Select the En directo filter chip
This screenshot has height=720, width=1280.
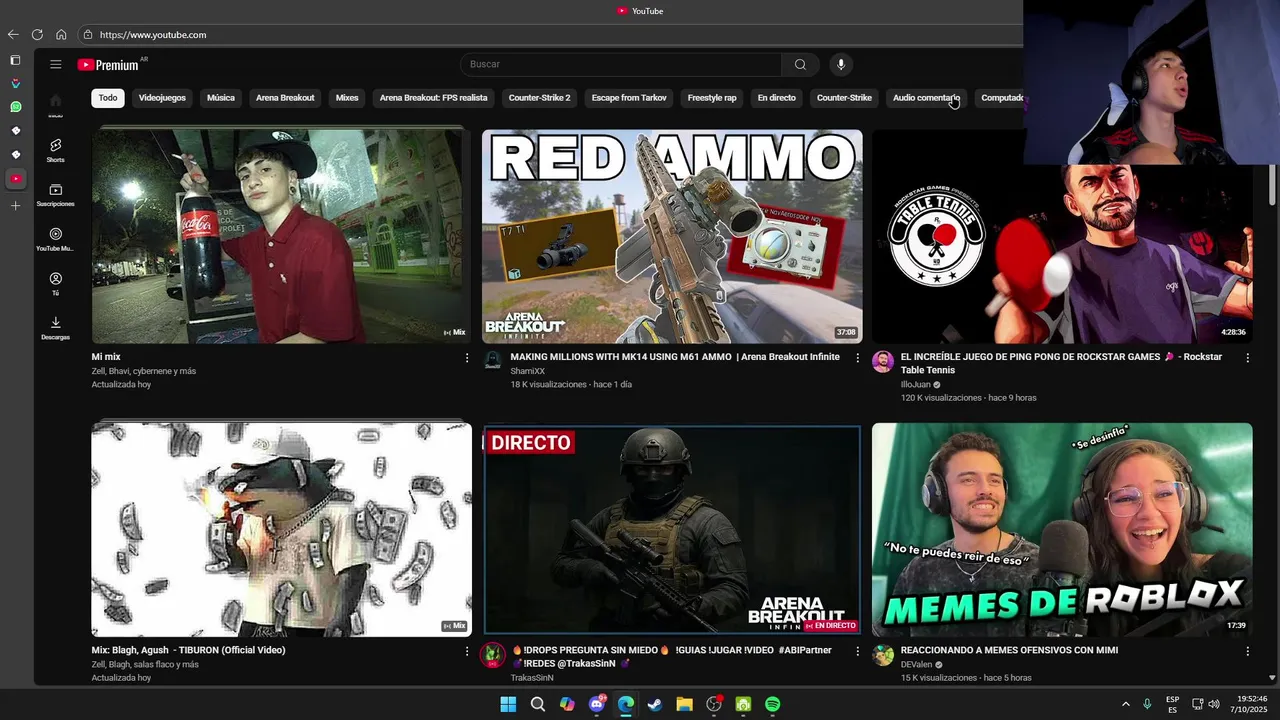point(777,98)
